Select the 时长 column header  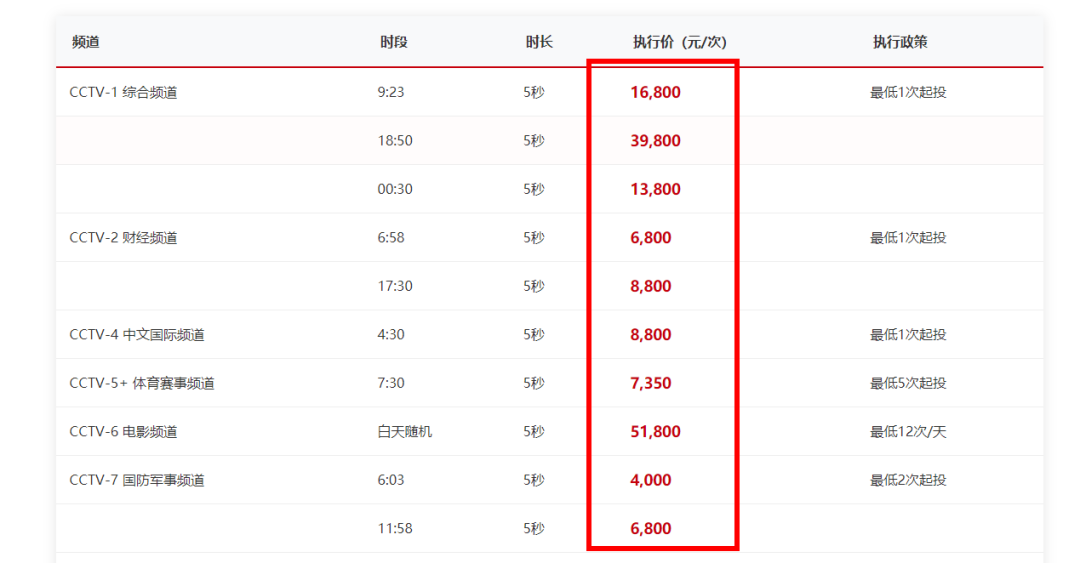(x=539, y=42)
